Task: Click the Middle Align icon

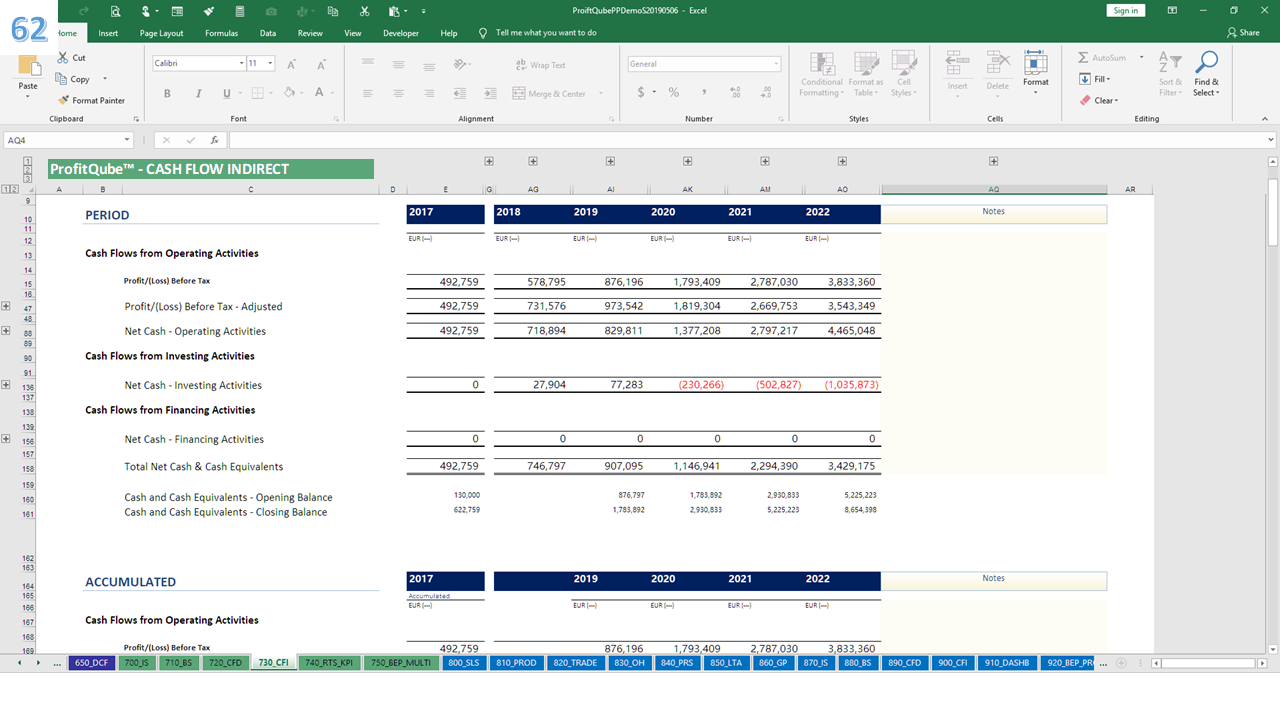Action: point(398,64)
